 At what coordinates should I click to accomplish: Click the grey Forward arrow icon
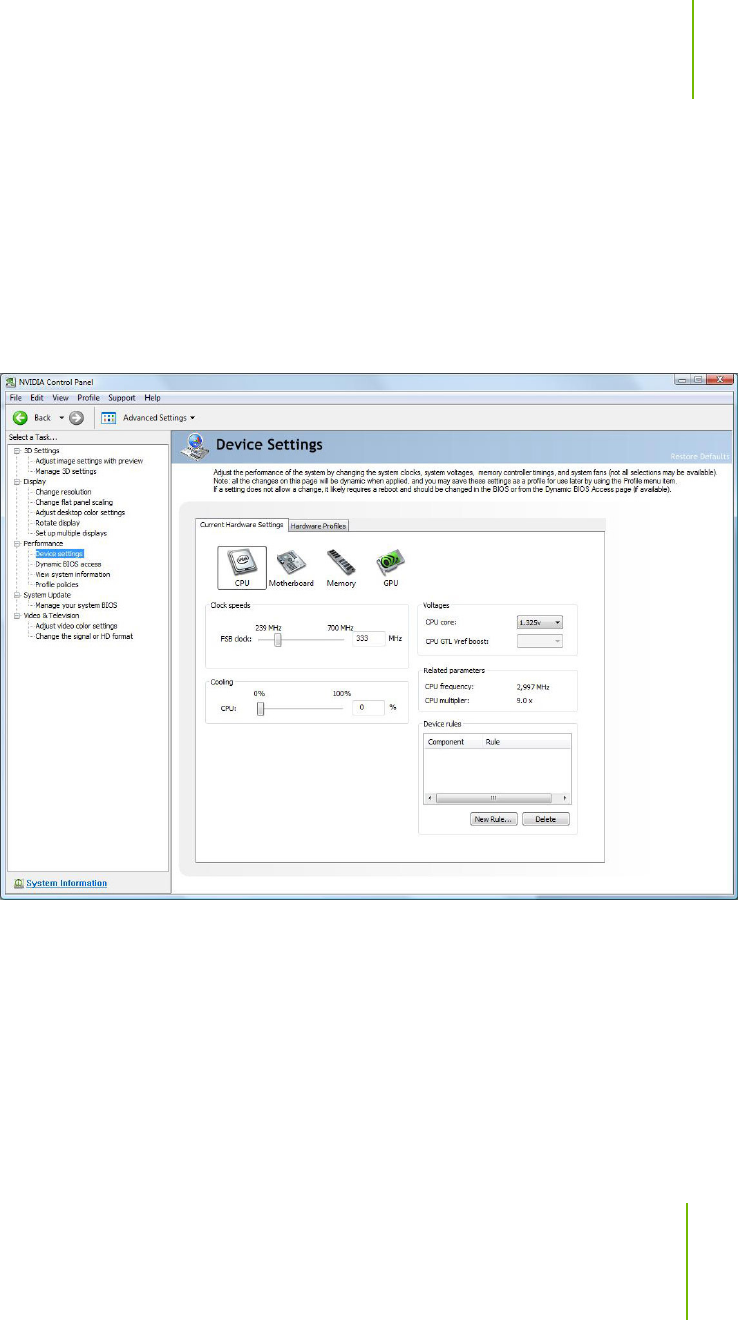[x=76, y=417]
